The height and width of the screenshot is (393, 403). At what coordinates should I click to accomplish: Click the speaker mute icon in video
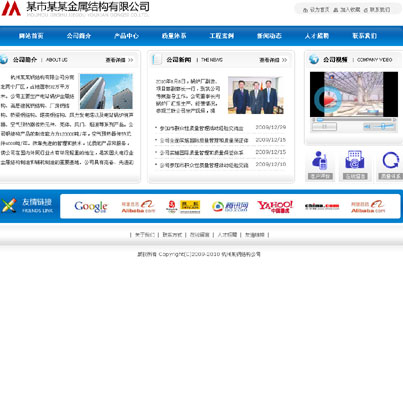coord(367,127)
